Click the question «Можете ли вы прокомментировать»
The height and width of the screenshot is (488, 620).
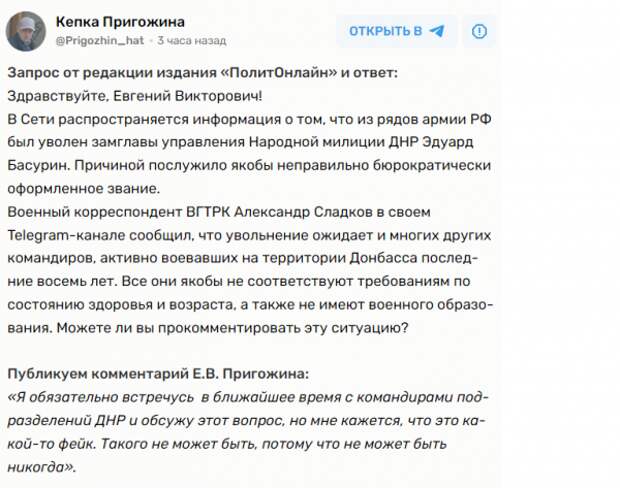[x=178, y=328]
